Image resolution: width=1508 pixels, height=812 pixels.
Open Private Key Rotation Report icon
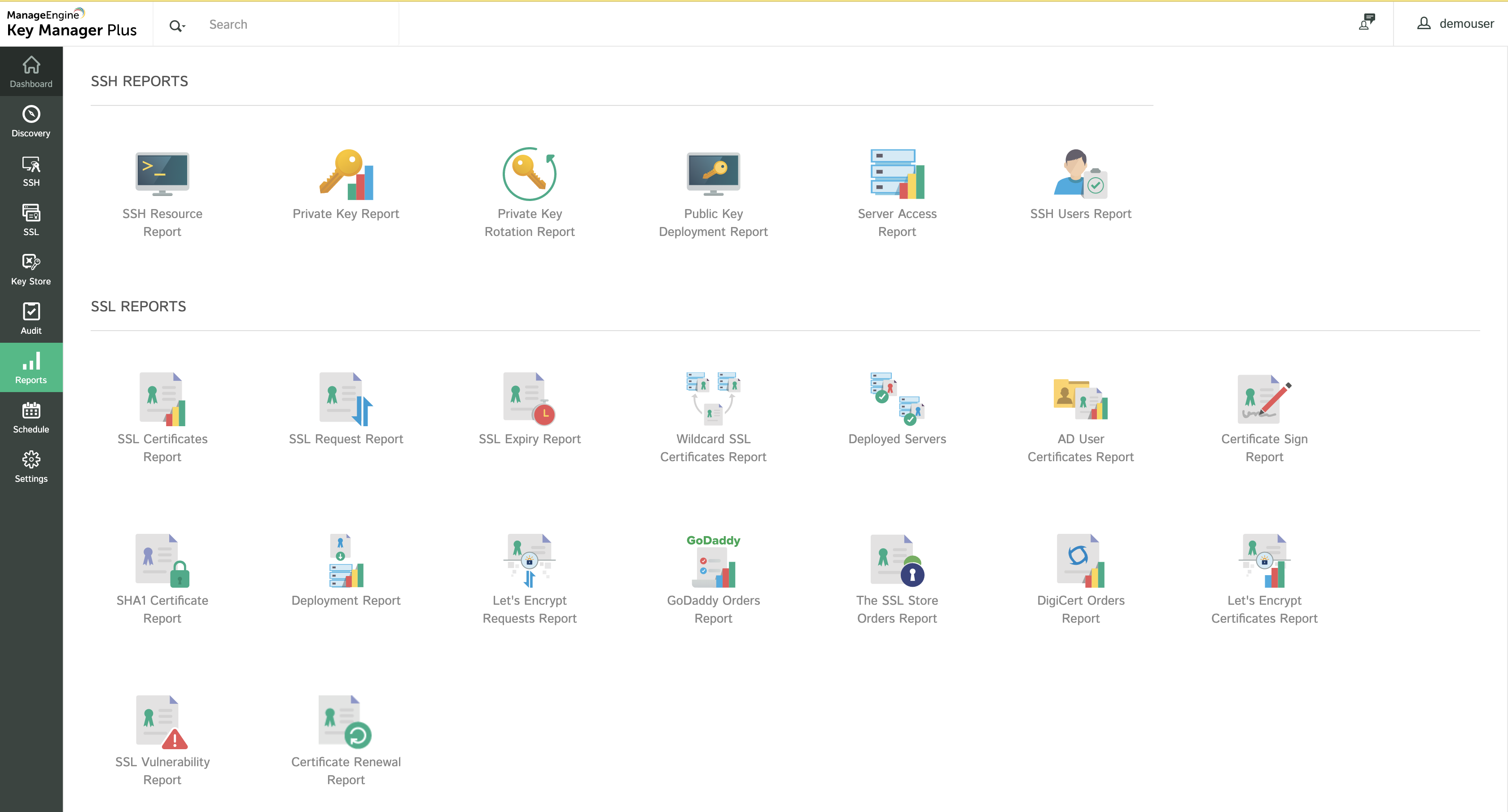529,174
